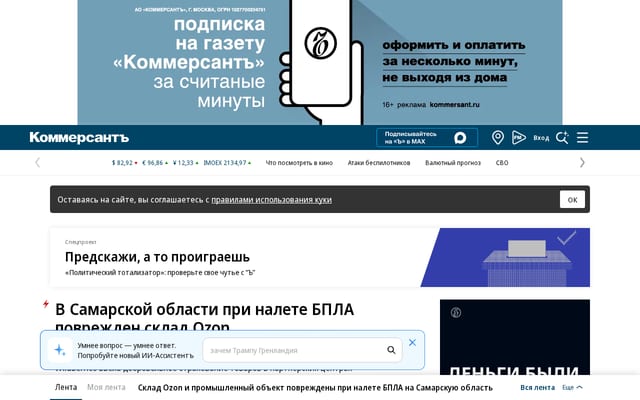The width and height of the screenshot is (640, 400).
Task: Click the ballot box banner image
Action: click(505, 258)
